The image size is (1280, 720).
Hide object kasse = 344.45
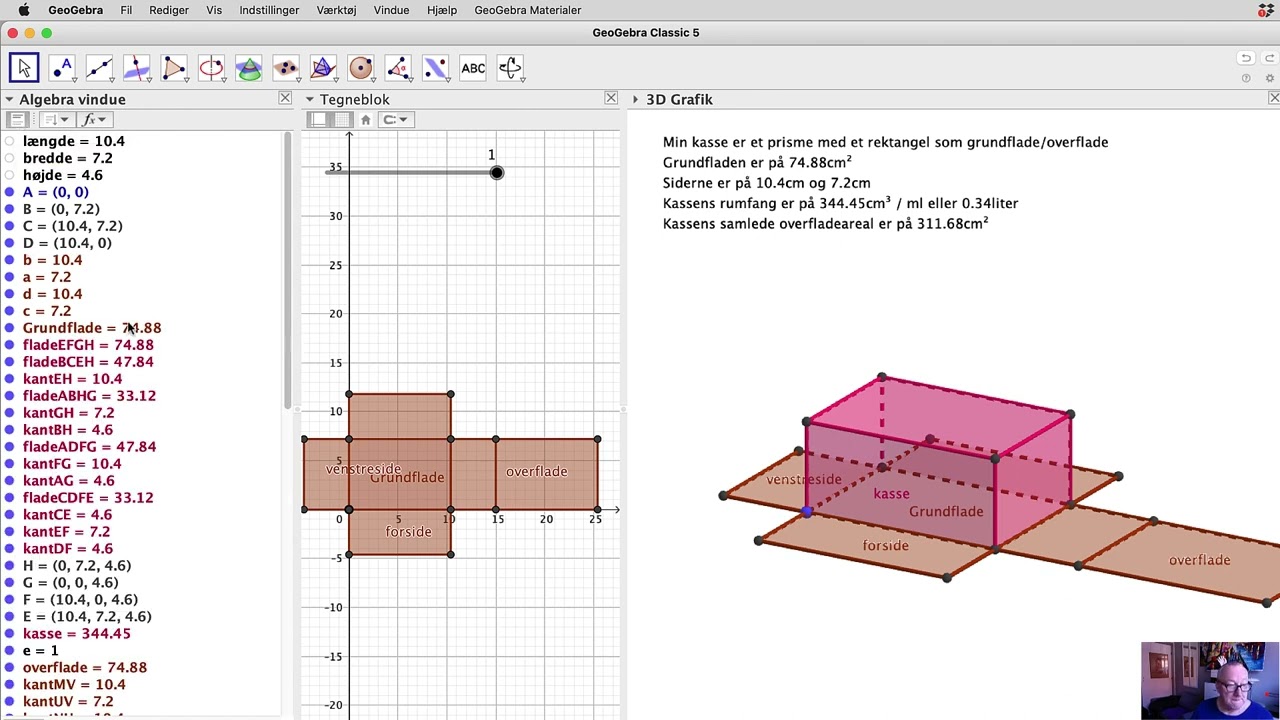[10, 634]
